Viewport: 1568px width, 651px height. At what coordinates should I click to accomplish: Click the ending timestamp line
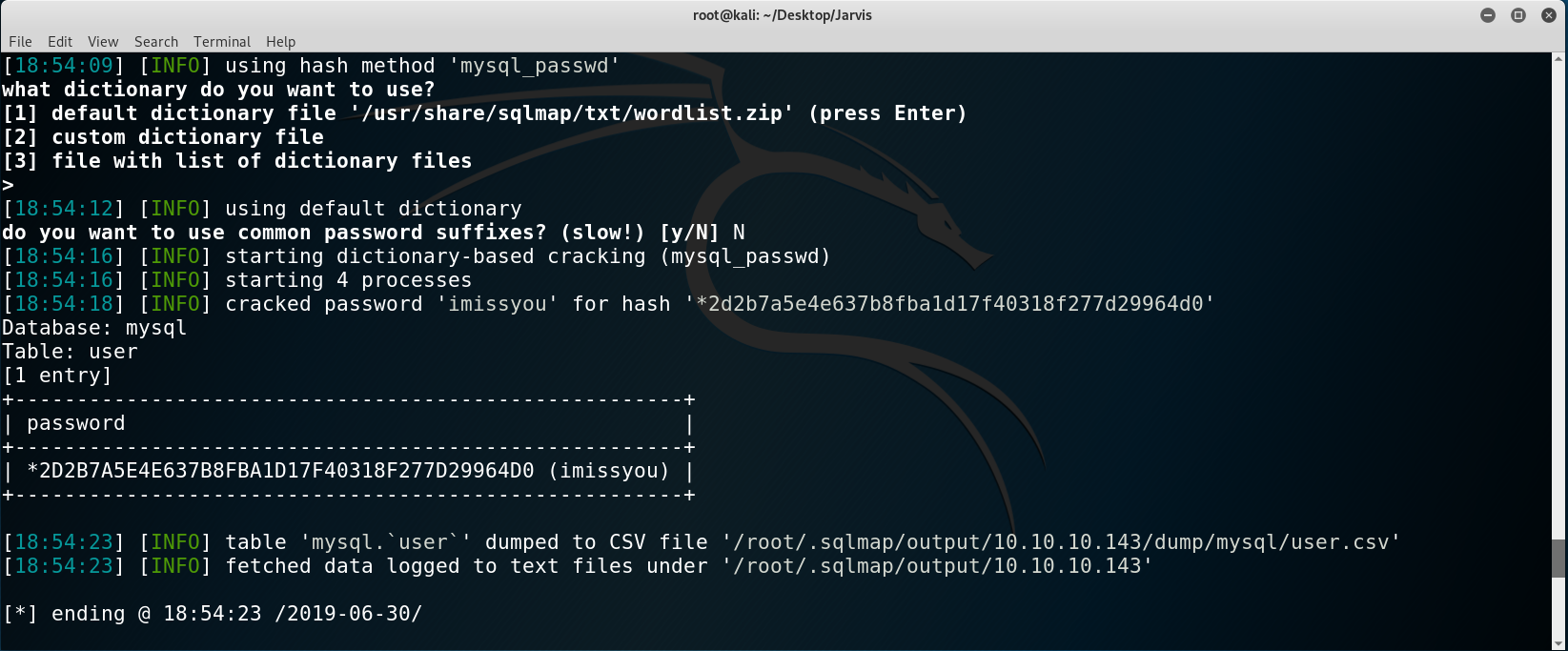pos(213,614)
